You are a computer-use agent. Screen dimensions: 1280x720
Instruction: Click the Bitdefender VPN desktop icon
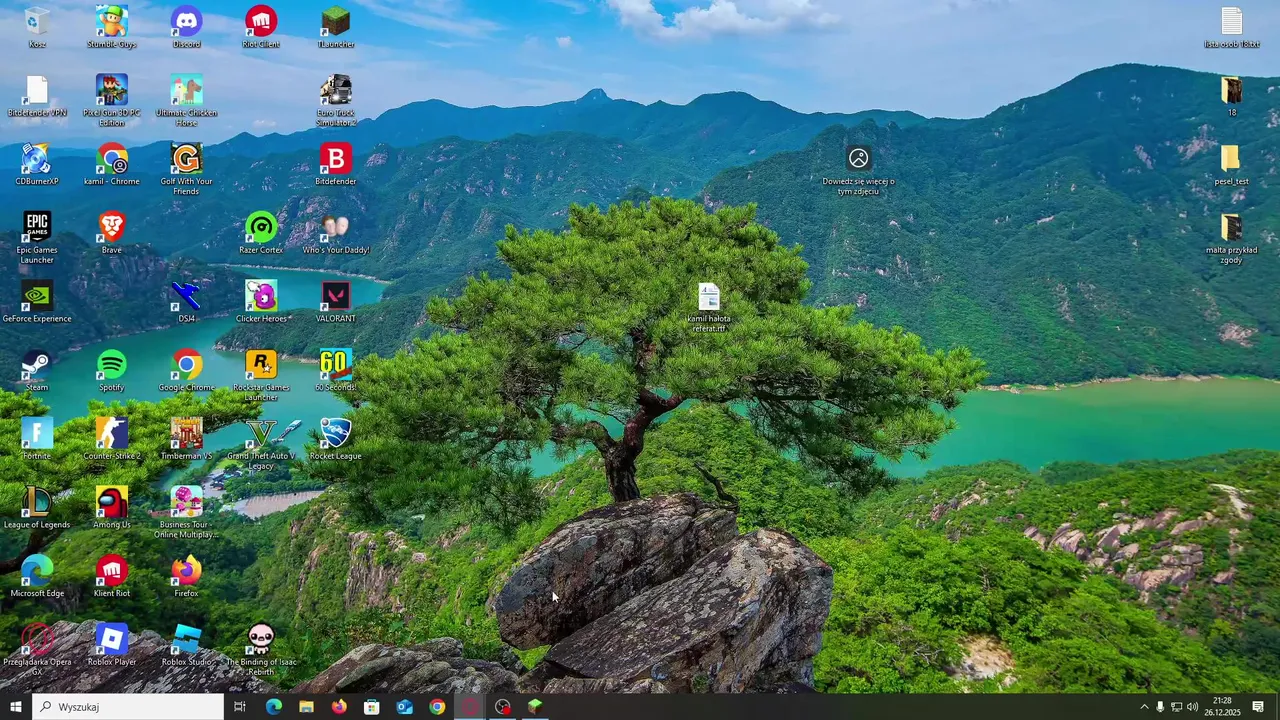tap(37, 96)
